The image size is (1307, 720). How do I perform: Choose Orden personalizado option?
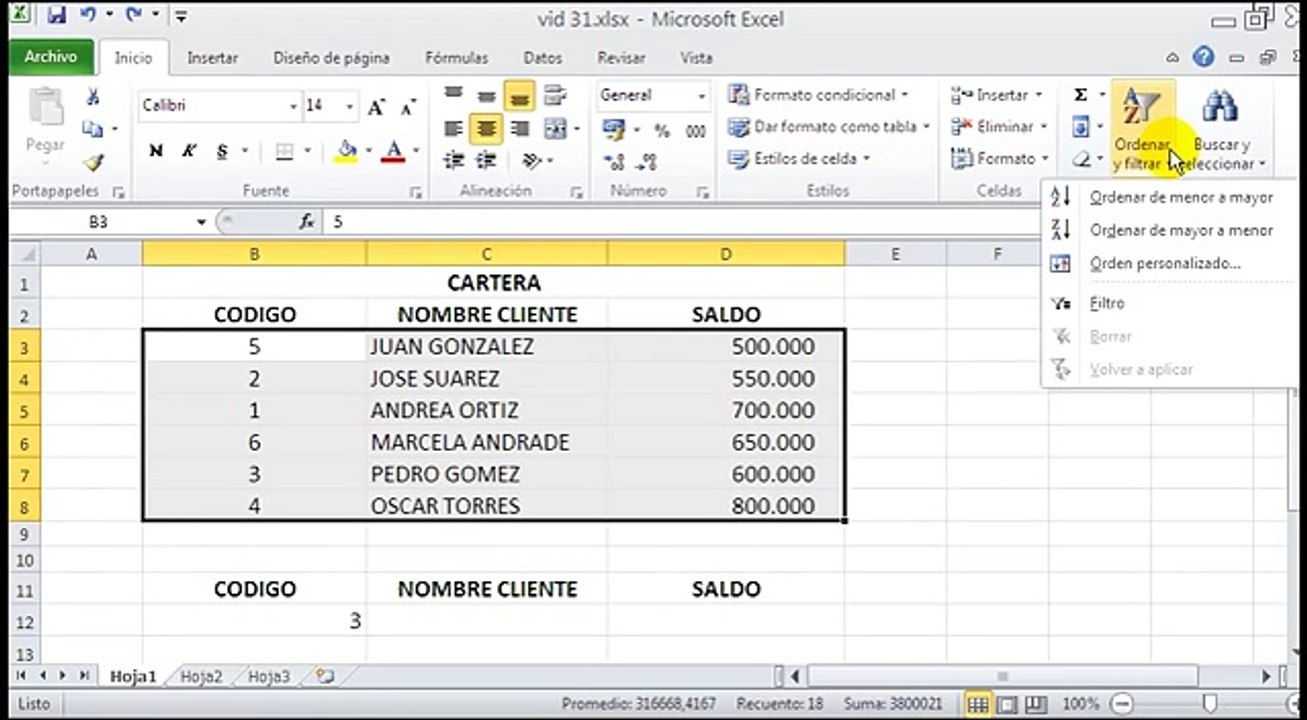click(1169, 264)
